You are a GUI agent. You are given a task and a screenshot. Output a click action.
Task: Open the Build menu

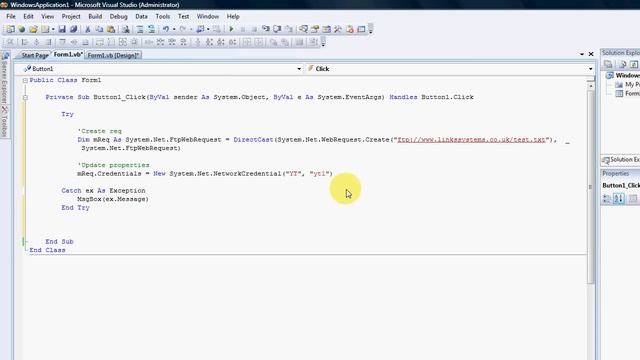95,16
